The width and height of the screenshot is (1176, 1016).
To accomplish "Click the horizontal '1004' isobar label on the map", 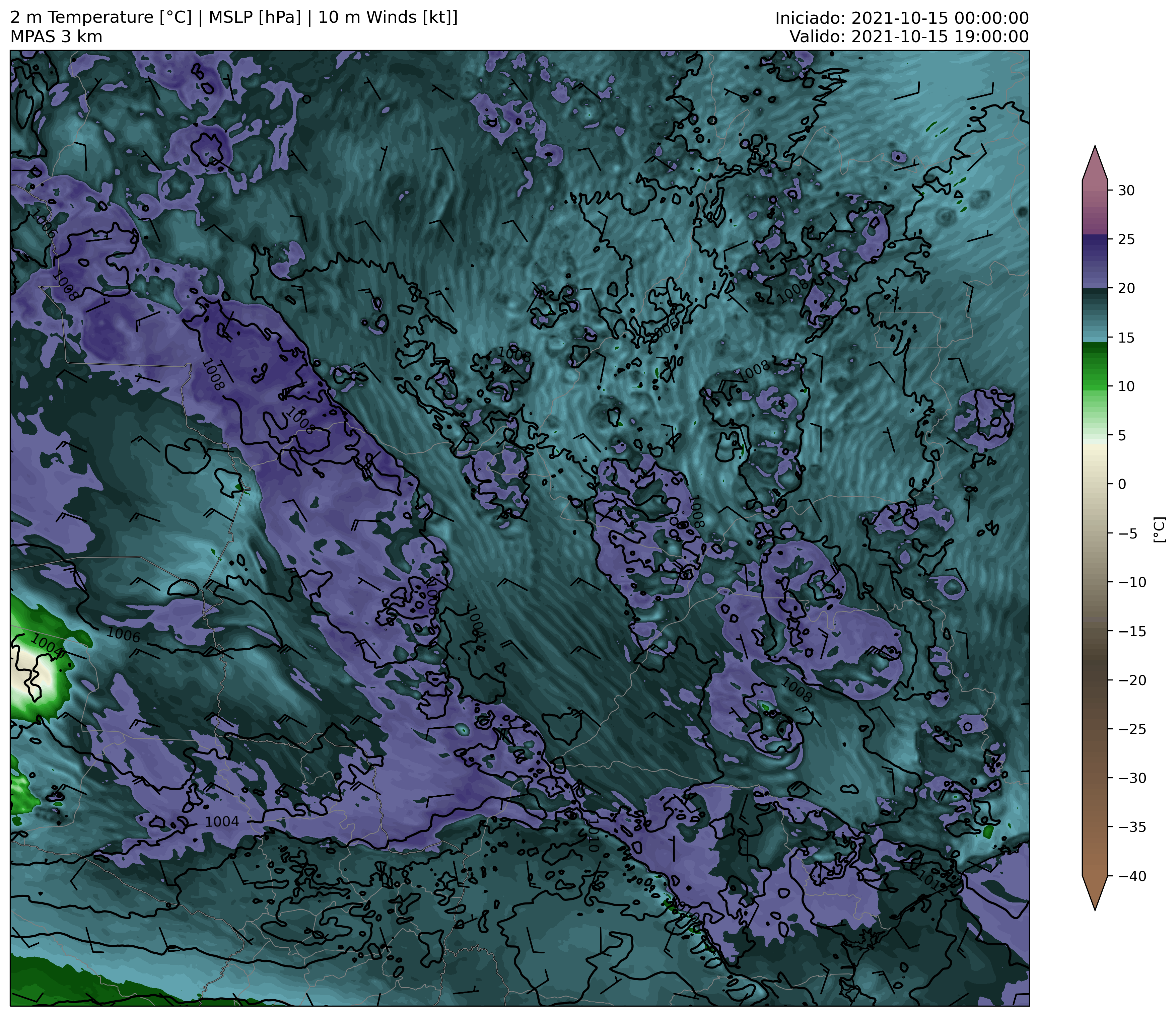I will [x=222, y=822].
